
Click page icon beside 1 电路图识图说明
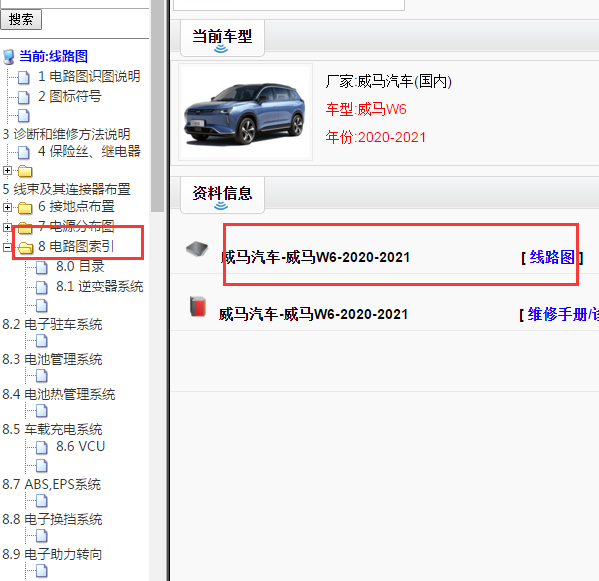(x=24, y=78)
